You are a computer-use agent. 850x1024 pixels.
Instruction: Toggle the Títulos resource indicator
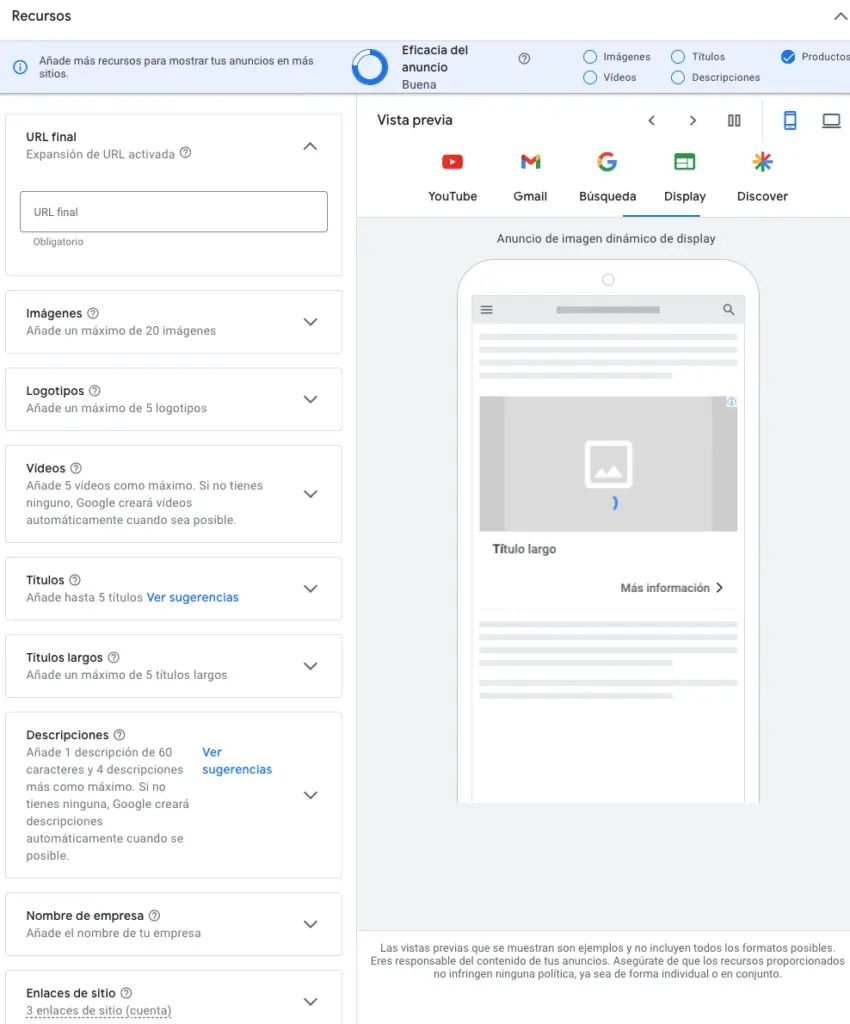(x=678, y=57)
